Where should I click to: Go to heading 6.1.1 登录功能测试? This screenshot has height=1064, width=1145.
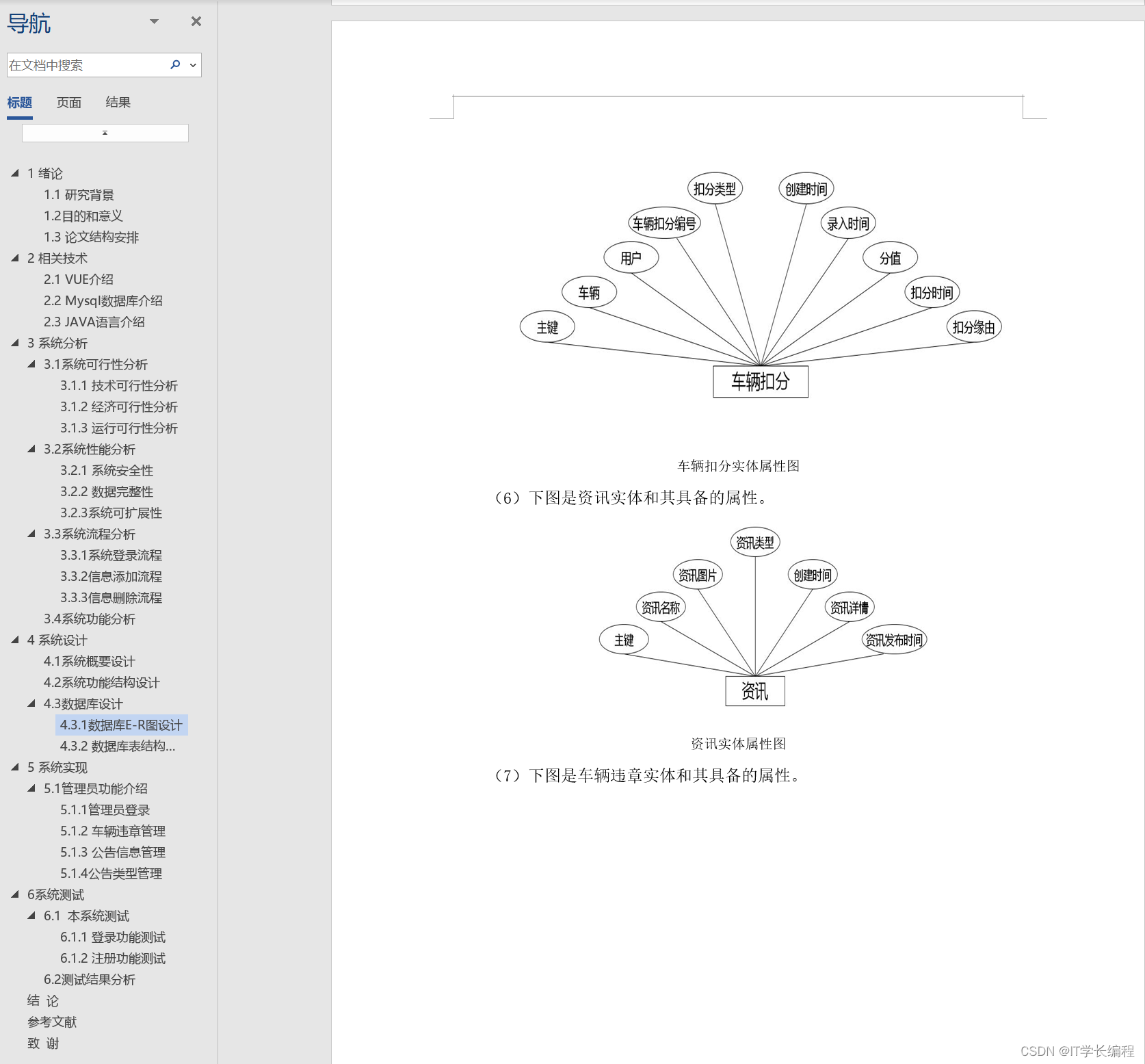(113, 937)
